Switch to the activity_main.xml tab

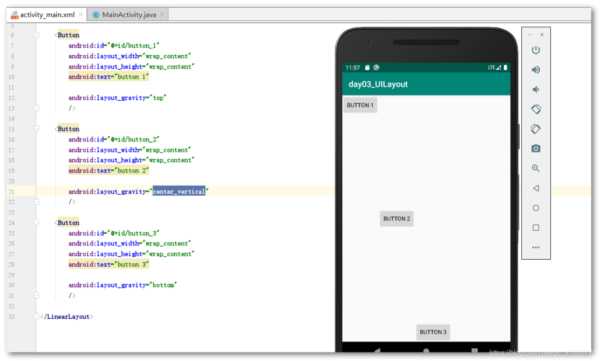click(x=47, y=15)
